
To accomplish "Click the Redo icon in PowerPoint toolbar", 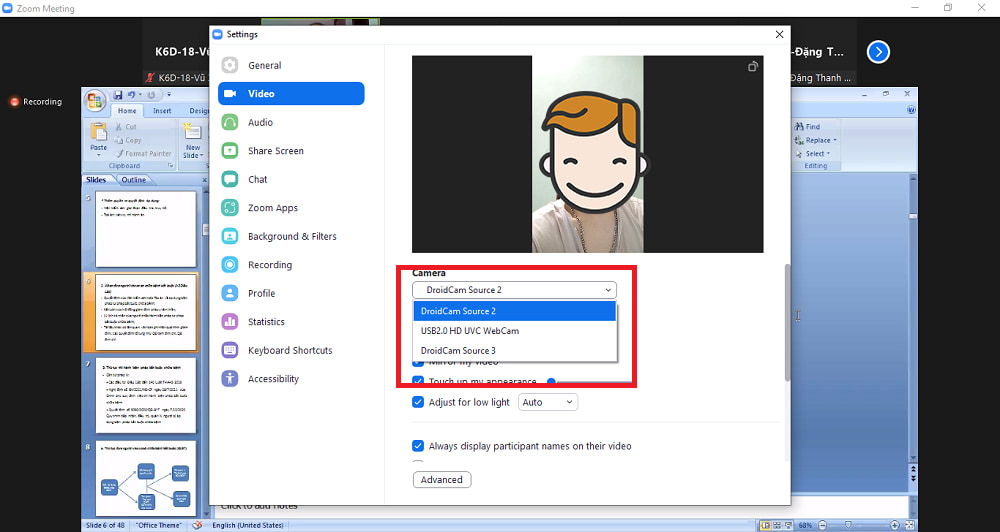I will (x=151, y=95).
